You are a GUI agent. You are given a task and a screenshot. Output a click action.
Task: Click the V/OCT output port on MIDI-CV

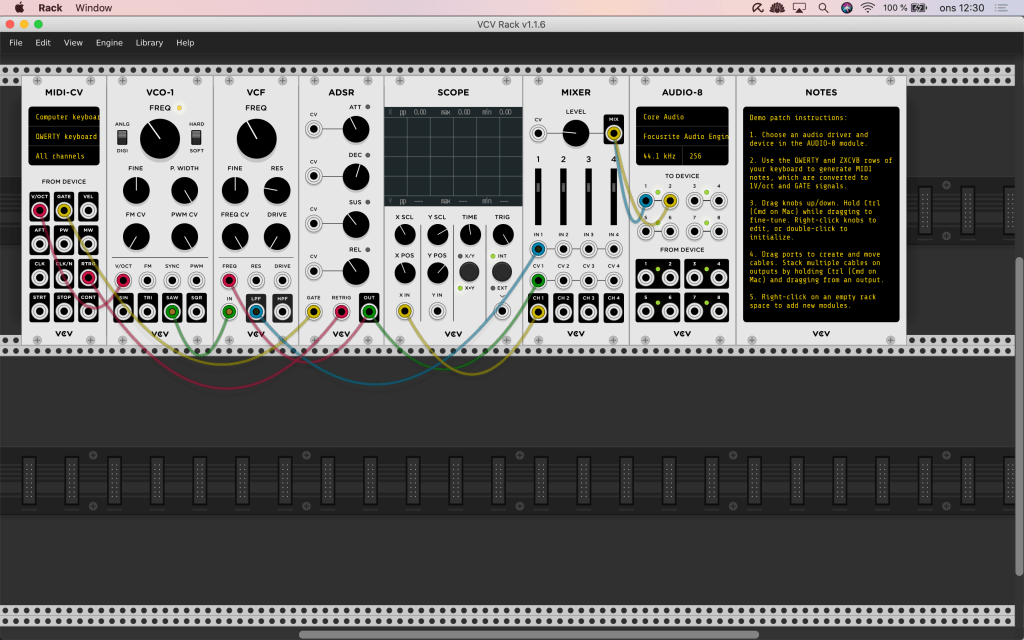(x=40, y=210)
